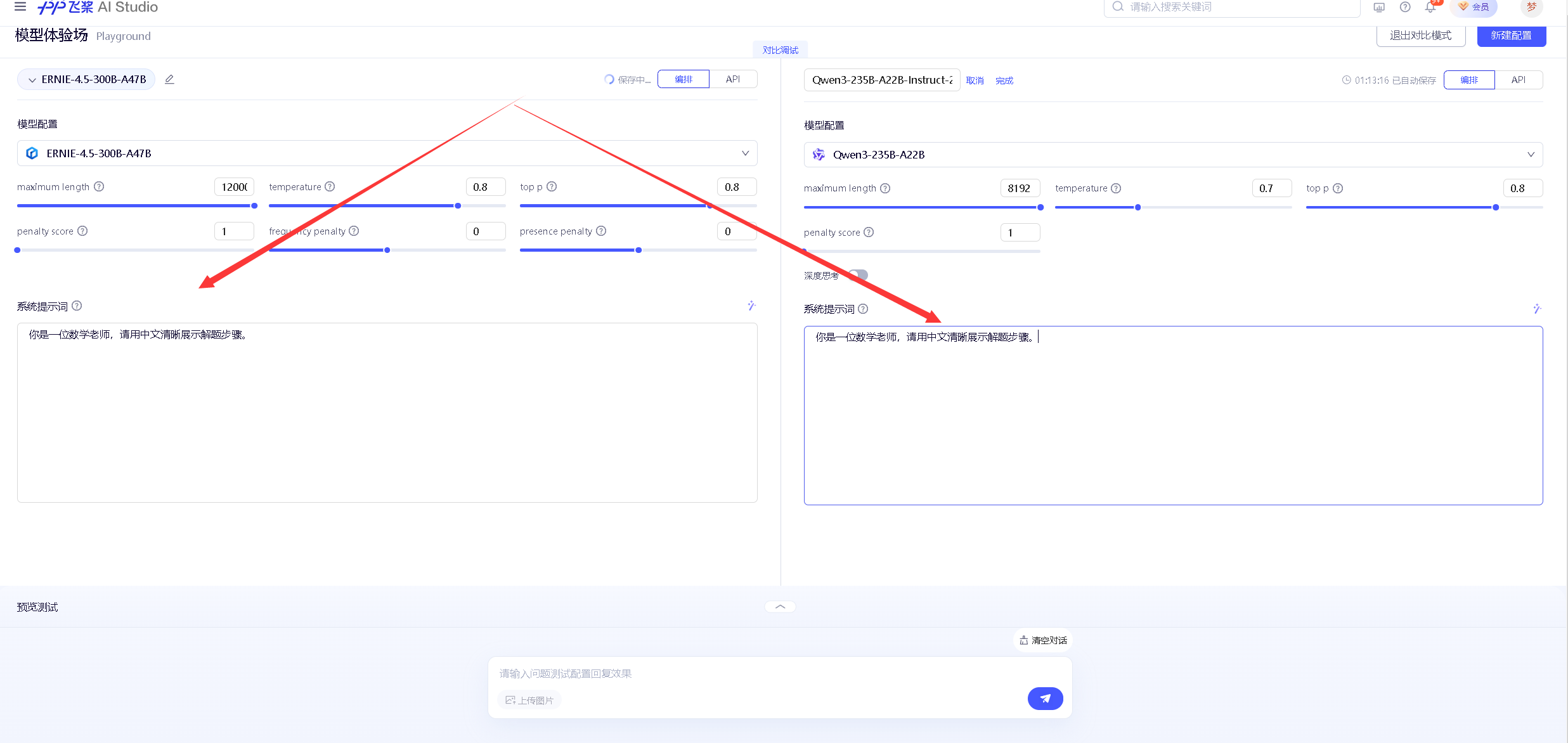Click the left temperature value 0.8 field
Screen dimensions: 1568x743
[486, 187]
